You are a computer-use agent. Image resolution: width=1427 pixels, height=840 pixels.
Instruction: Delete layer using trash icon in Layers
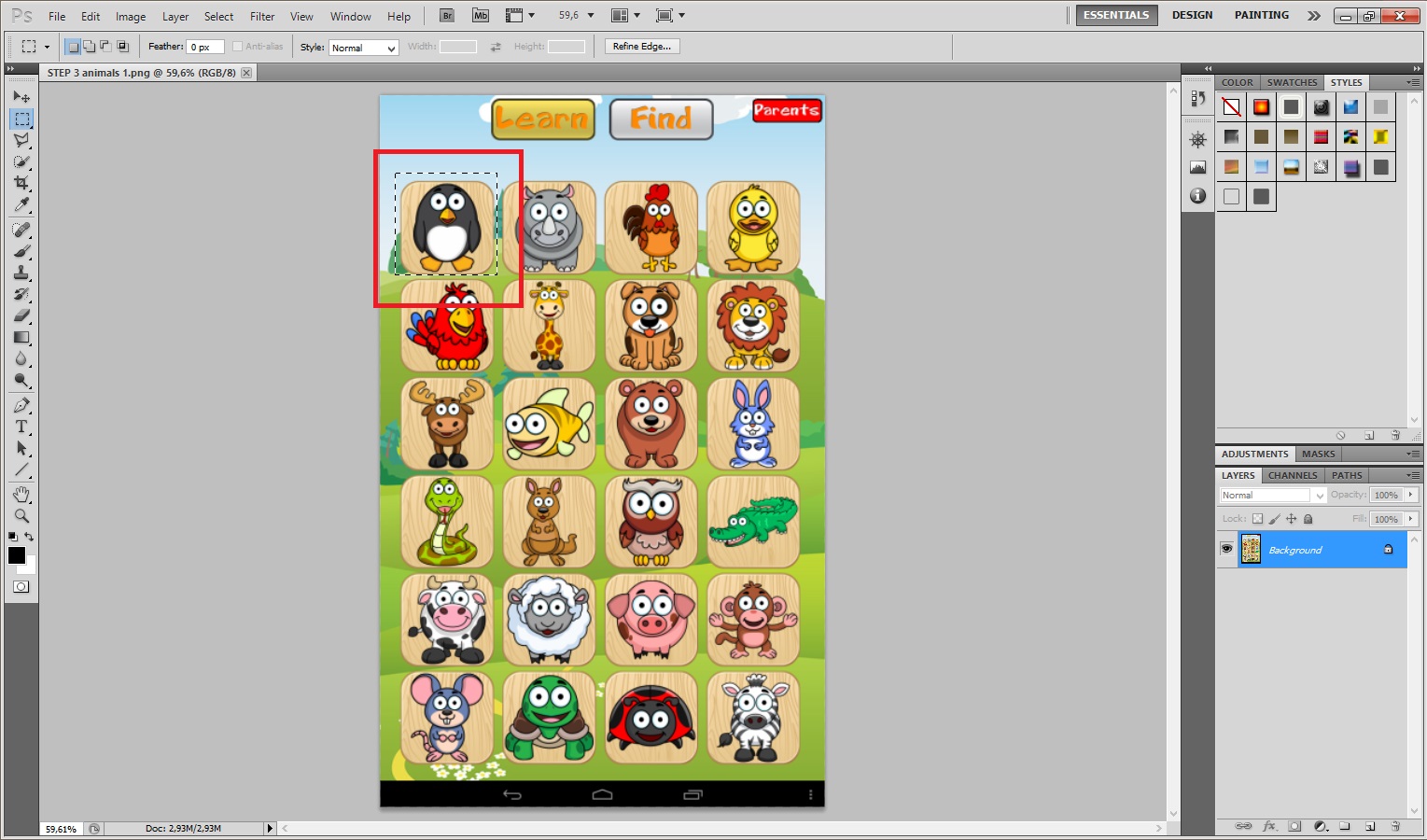click(x=1395, y=826)
